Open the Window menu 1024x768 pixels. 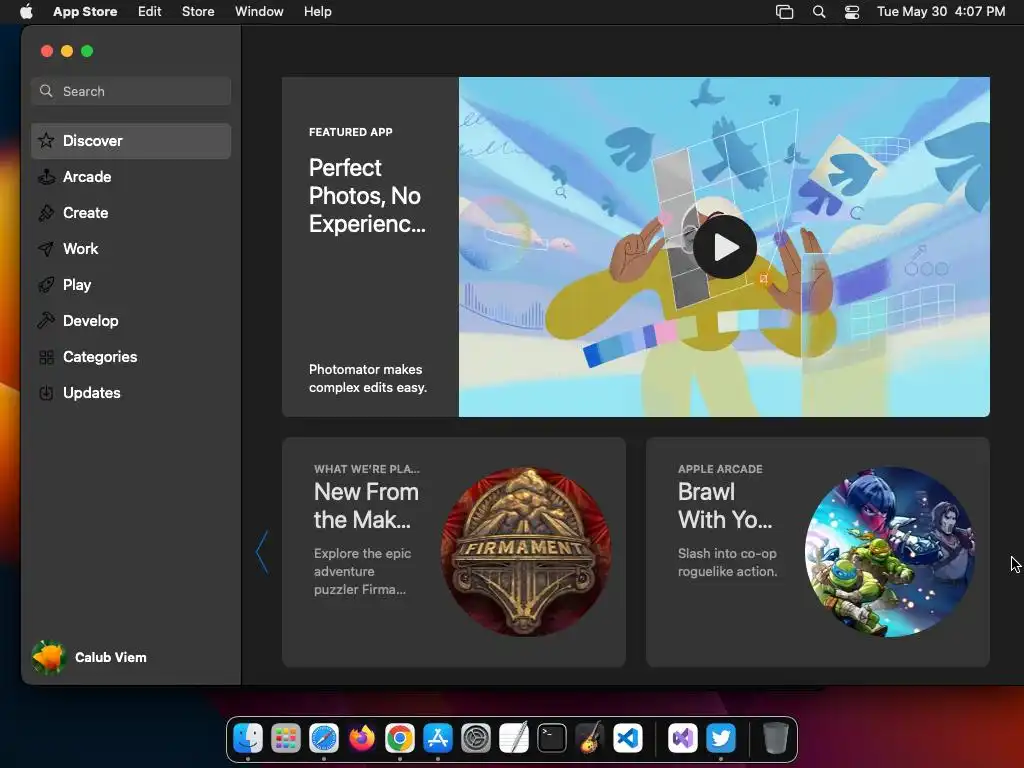[259, 11]
